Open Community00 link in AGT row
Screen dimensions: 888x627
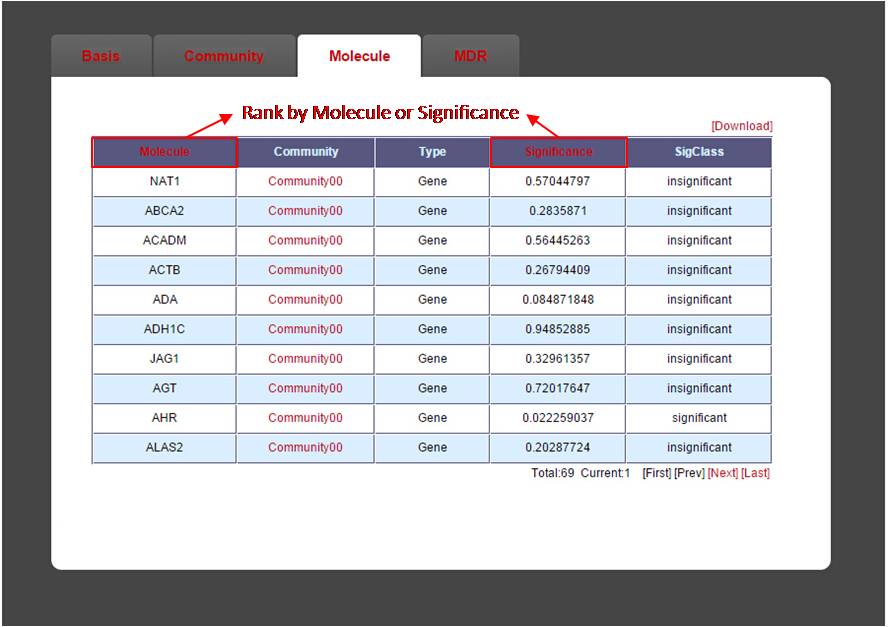(305, 388)
